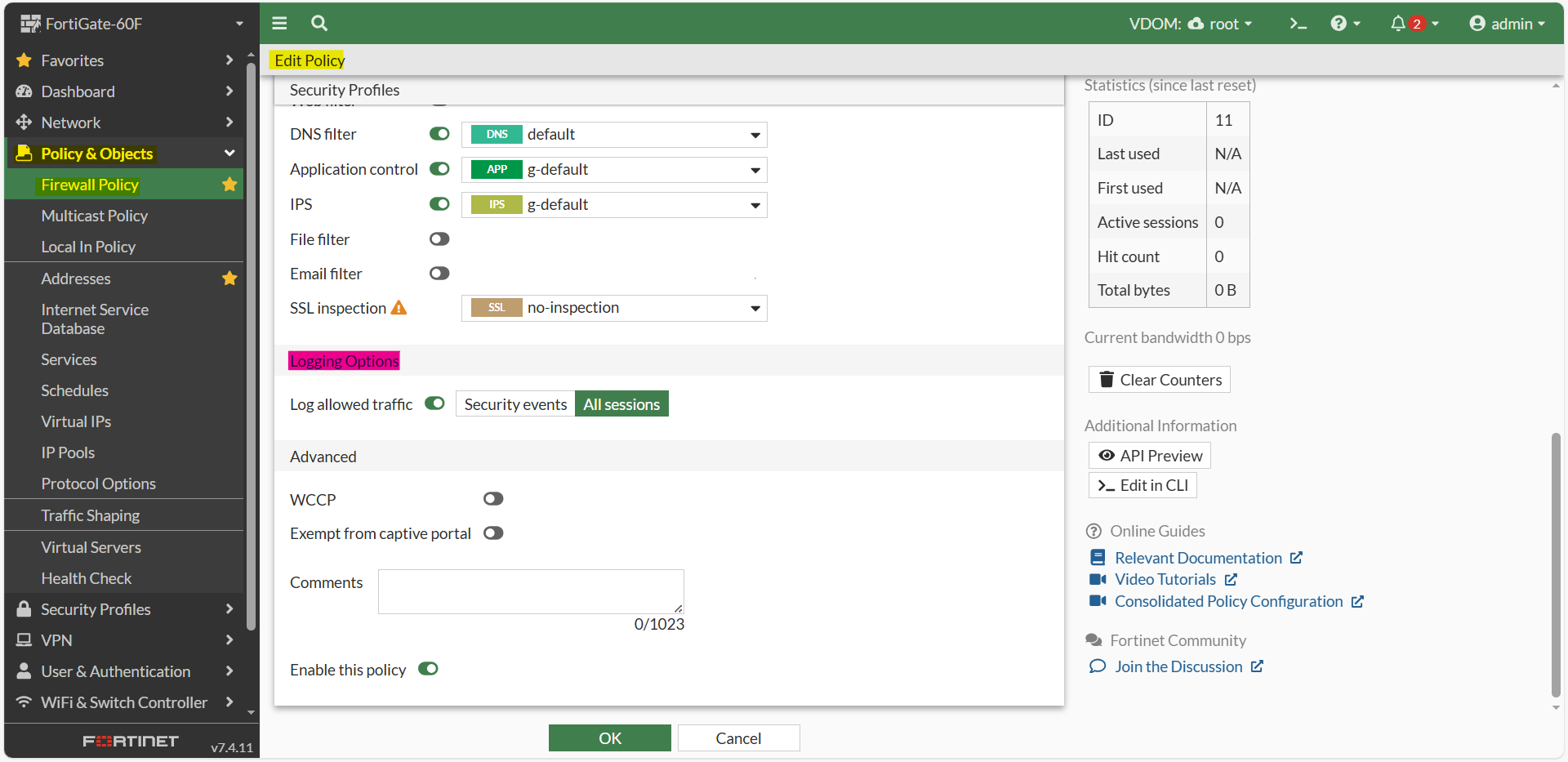Open the VDOM root dropdown

pos(1191,24)
